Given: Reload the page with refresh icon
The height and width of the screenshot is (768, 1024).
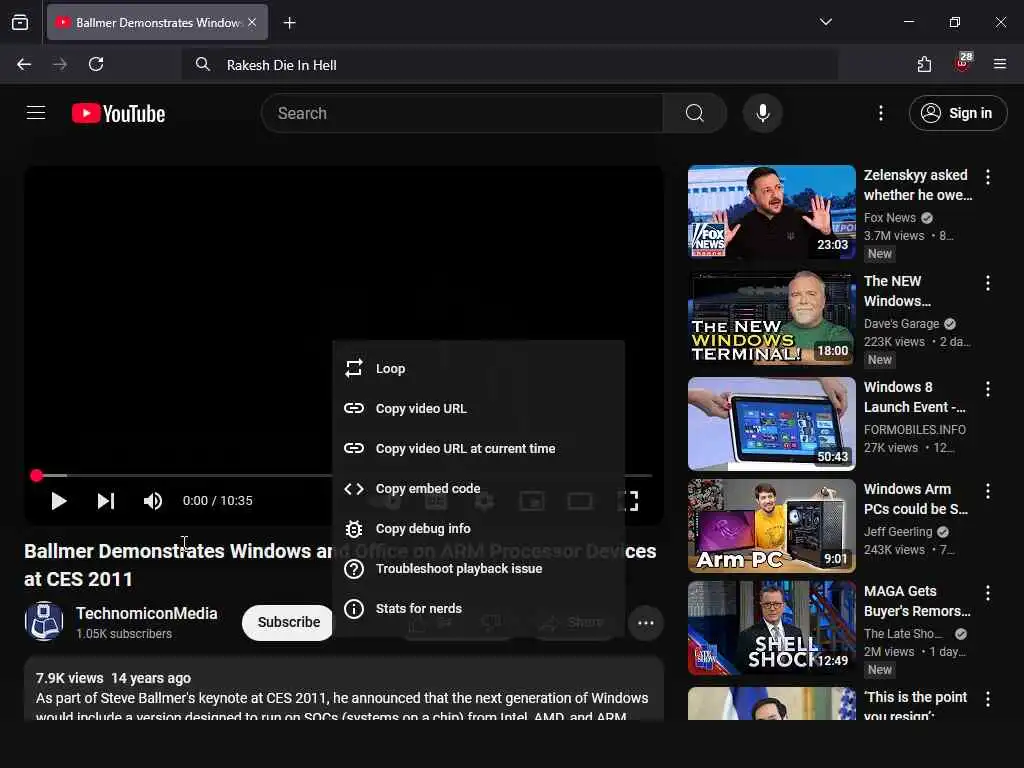Looking at the screenshot, I should [x=96, y=64].
